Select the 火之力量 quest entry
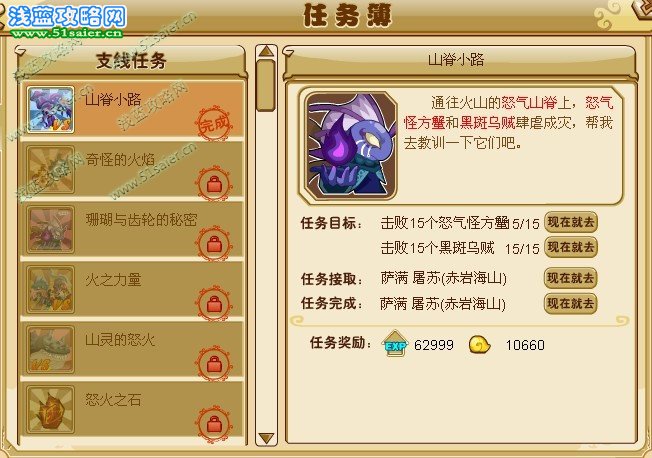 [131, 290]
